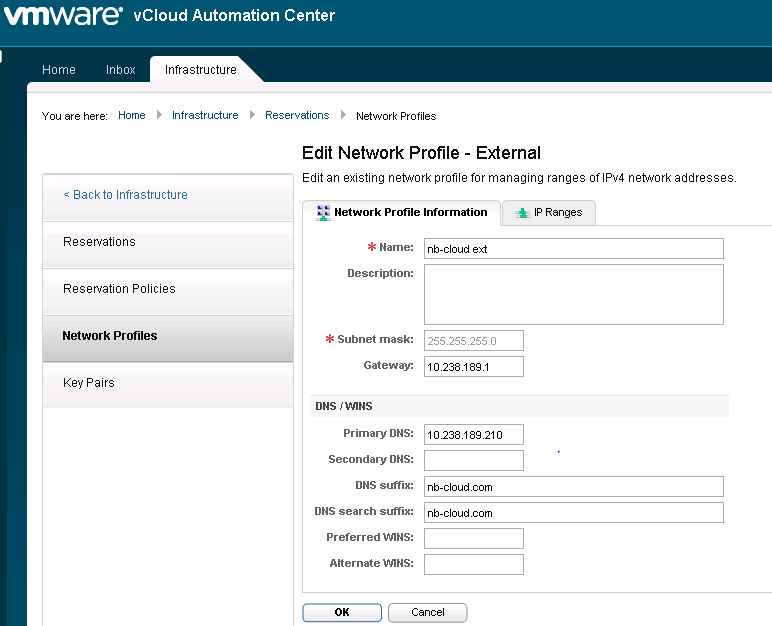
Task: Open Key Pairs in sidebar
Action: click(x=168, y=385)
